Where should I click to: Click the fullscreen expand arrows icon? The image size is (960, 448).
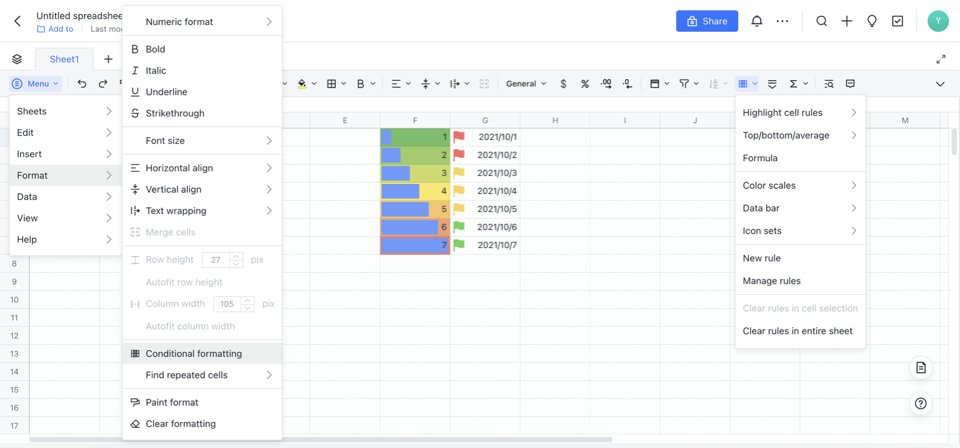941,59
